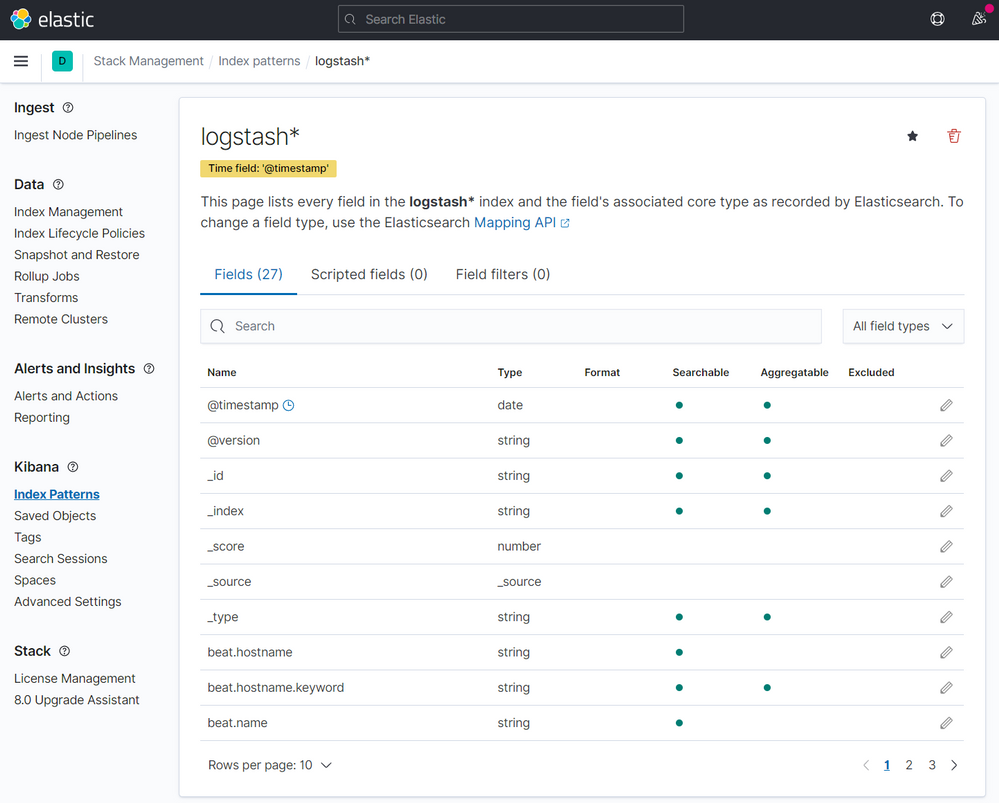Open Index Lifecycle Policies
Image resolution: width=999 pixels, height=803 pixels.
(x=80, y=233)
